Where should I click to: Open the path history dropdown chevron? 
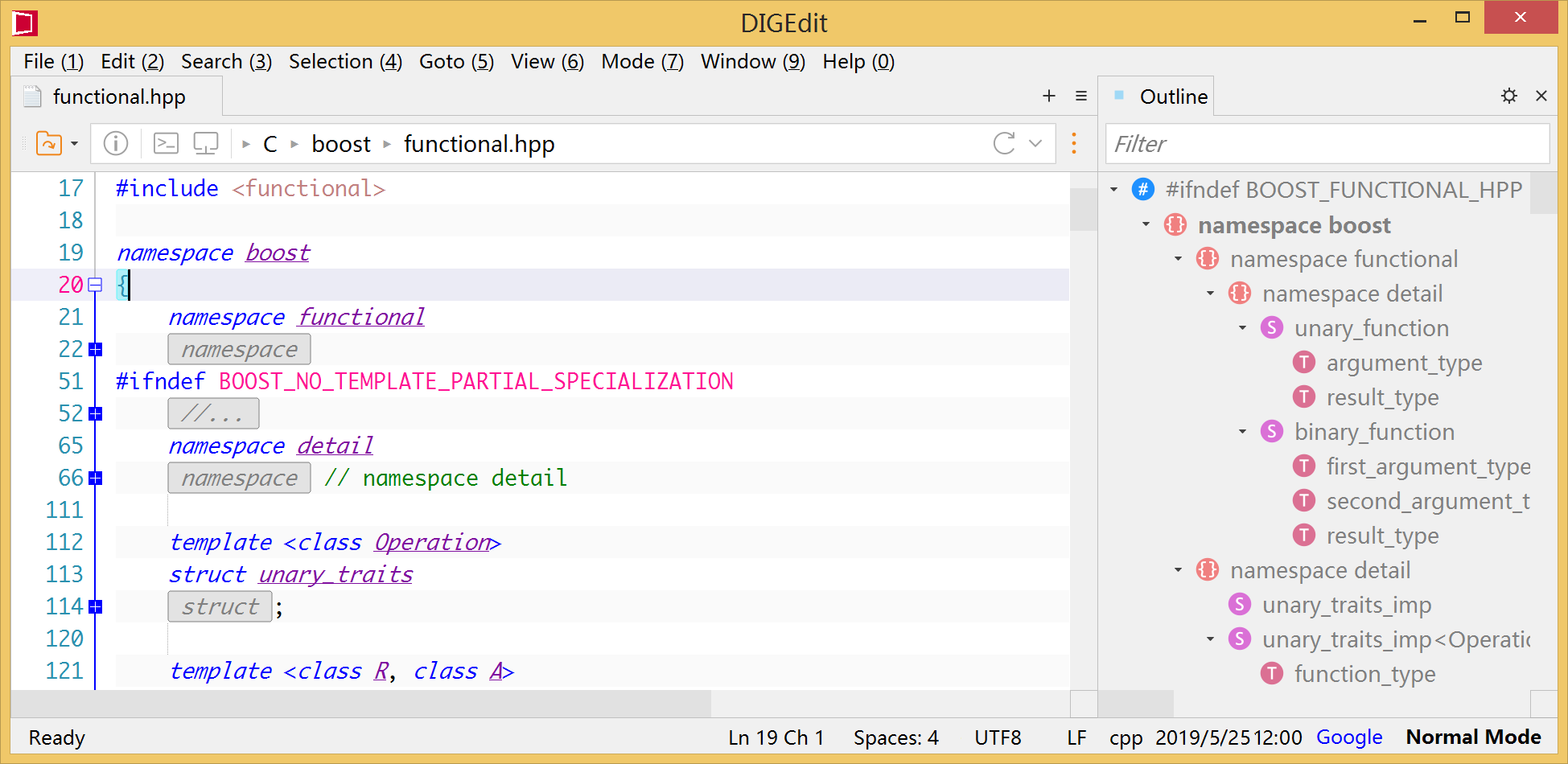(1035, 143)
